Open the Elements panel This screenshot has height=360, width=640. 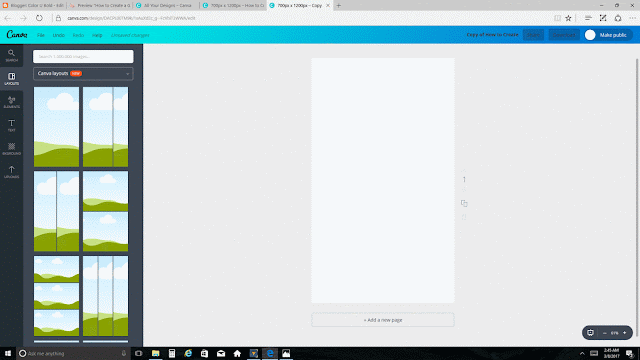pos(11,102)
